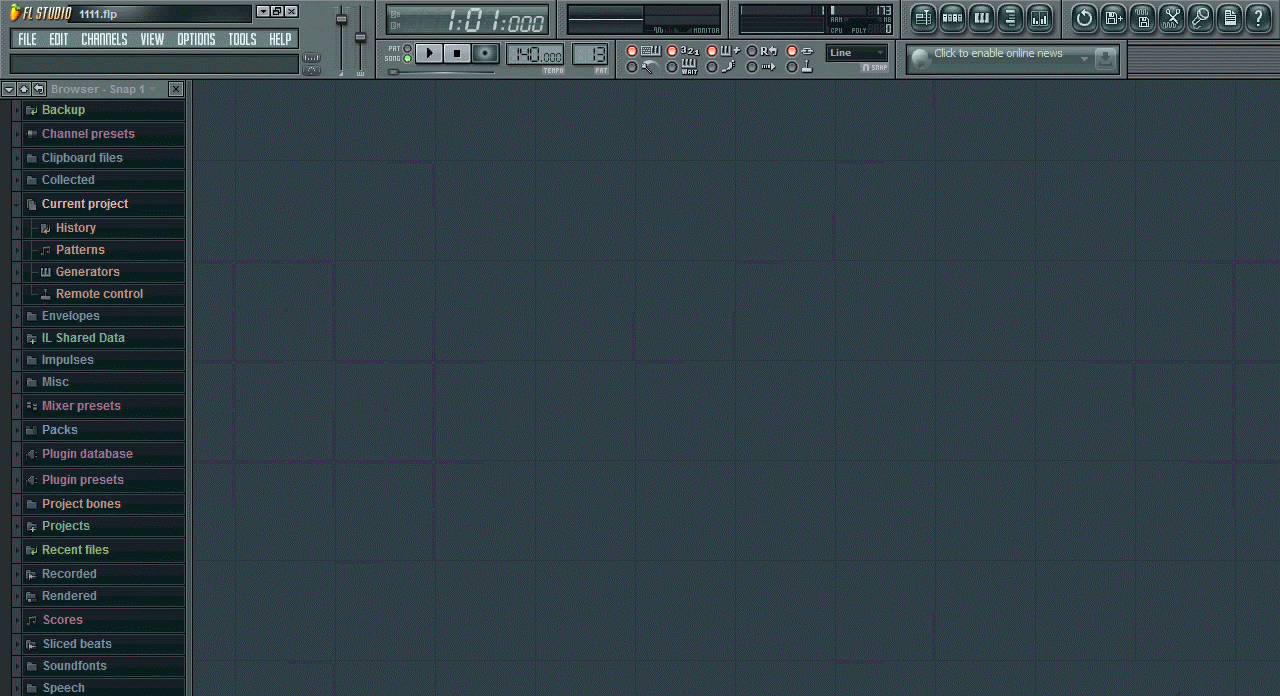Open the Piano Roll window button
This screenshot has height=696, width=1280.
pyautogui.click(x=981, y=18)
